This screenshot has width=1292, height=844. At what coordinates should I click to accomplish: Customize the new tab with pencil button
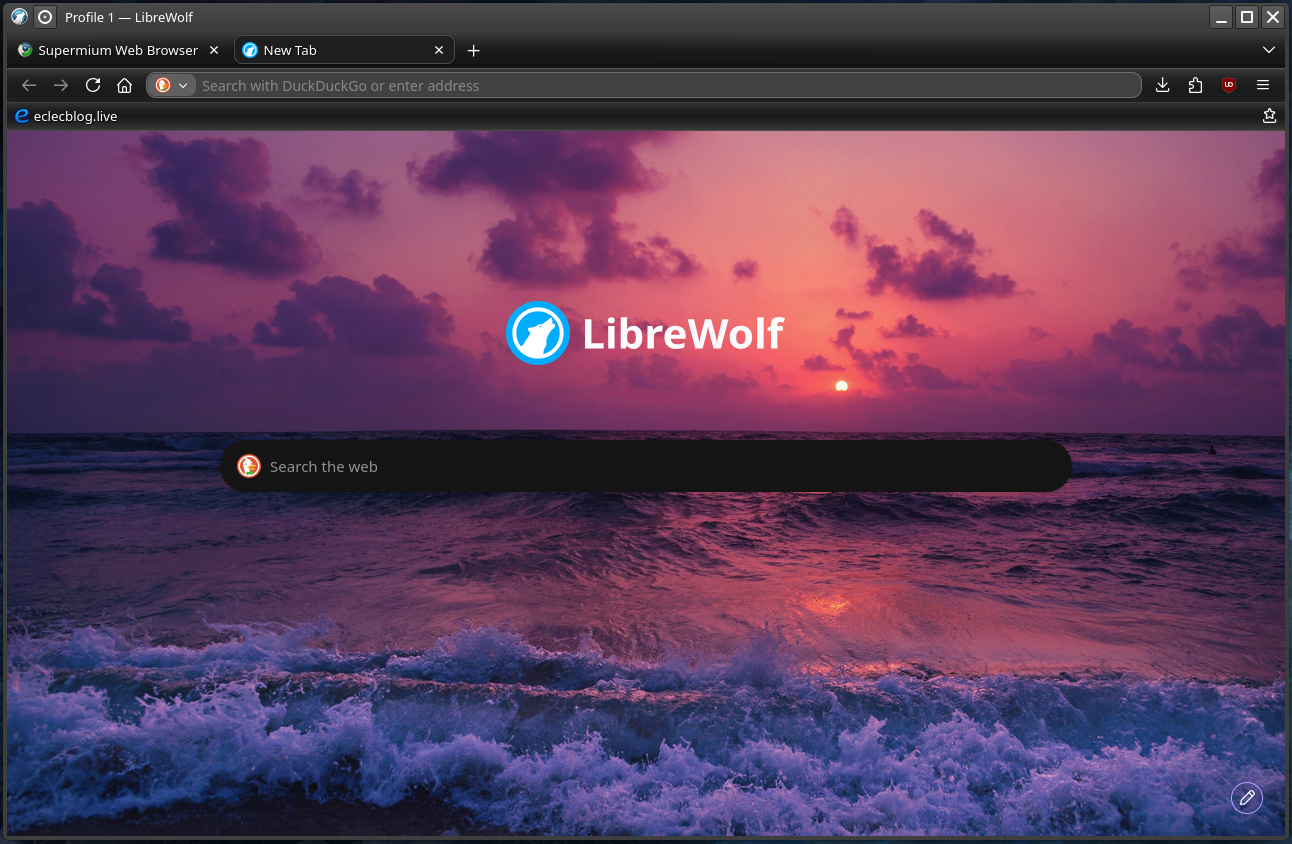pyautogui.click(x=1246, y=798)
